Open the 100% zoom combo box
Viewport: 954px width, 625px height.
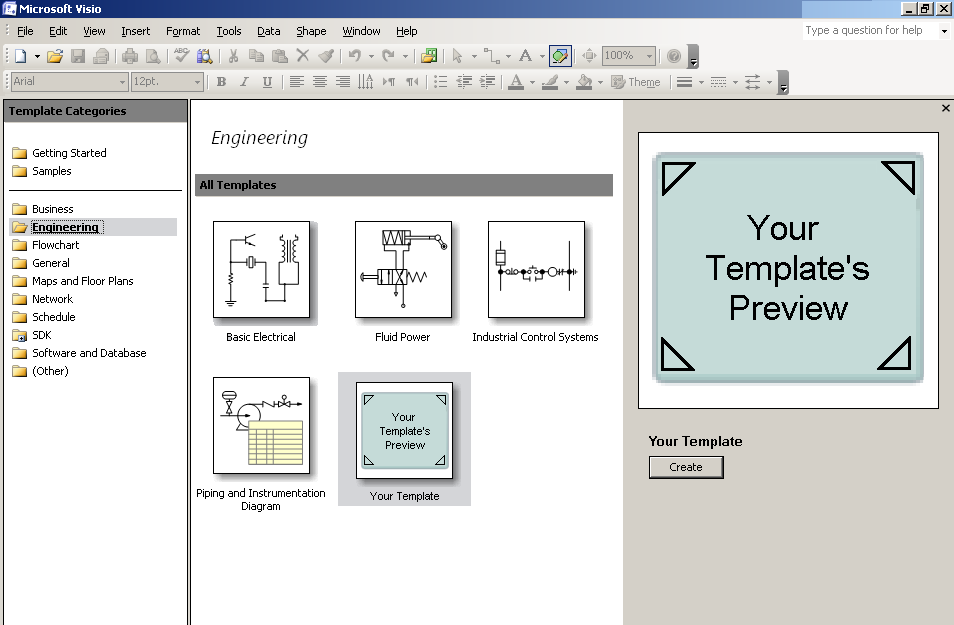pos(629,56)
